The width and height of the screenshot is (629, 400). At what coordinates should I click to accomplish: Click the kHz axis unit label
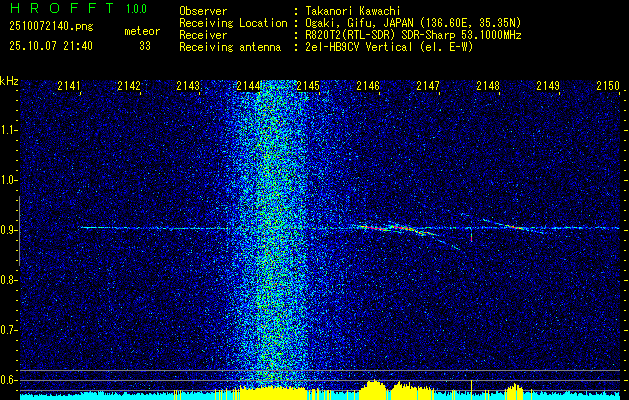(x=9, y=81)
